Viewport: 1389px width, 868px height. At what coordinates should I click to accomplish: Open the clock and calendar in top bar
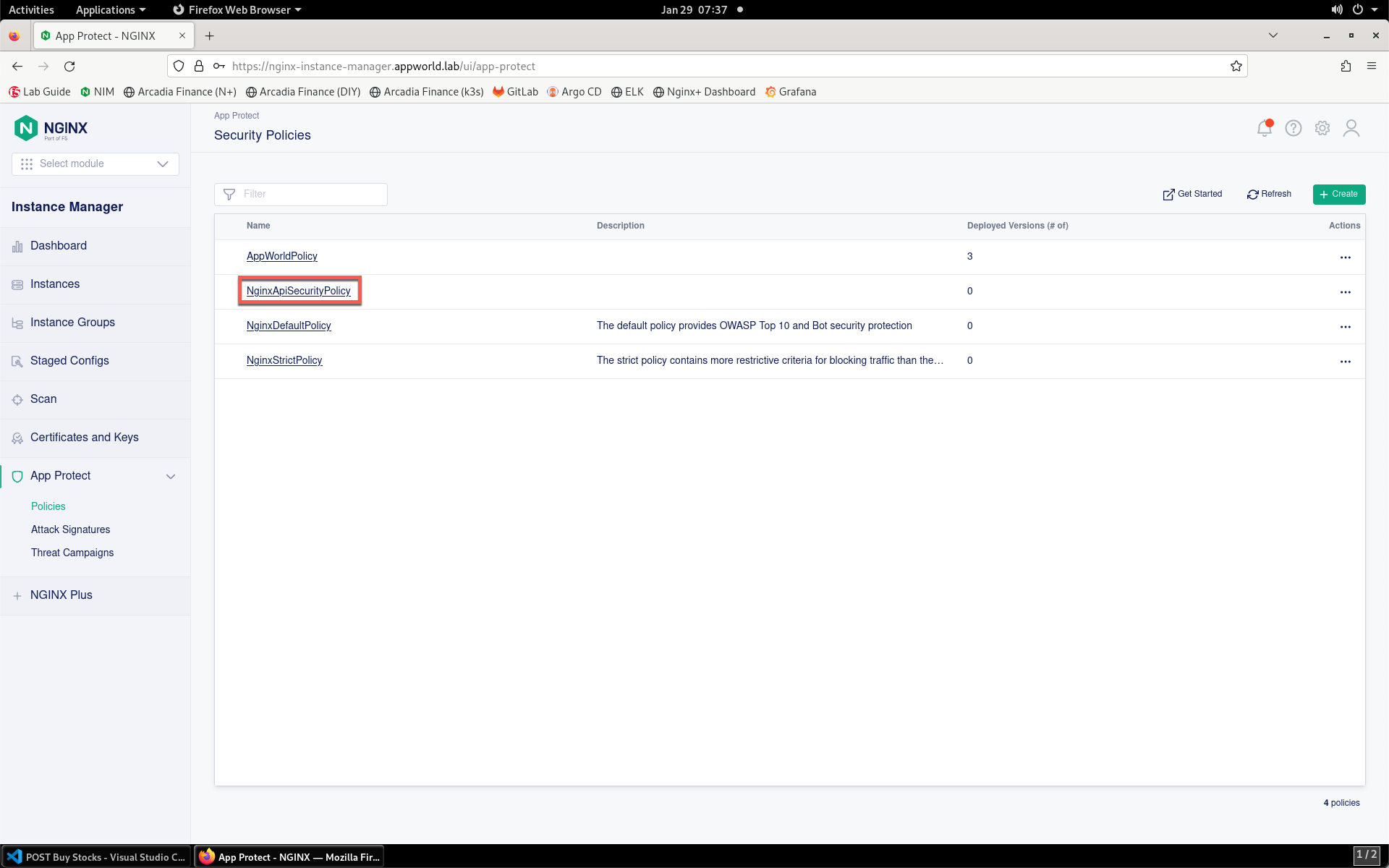694,9
